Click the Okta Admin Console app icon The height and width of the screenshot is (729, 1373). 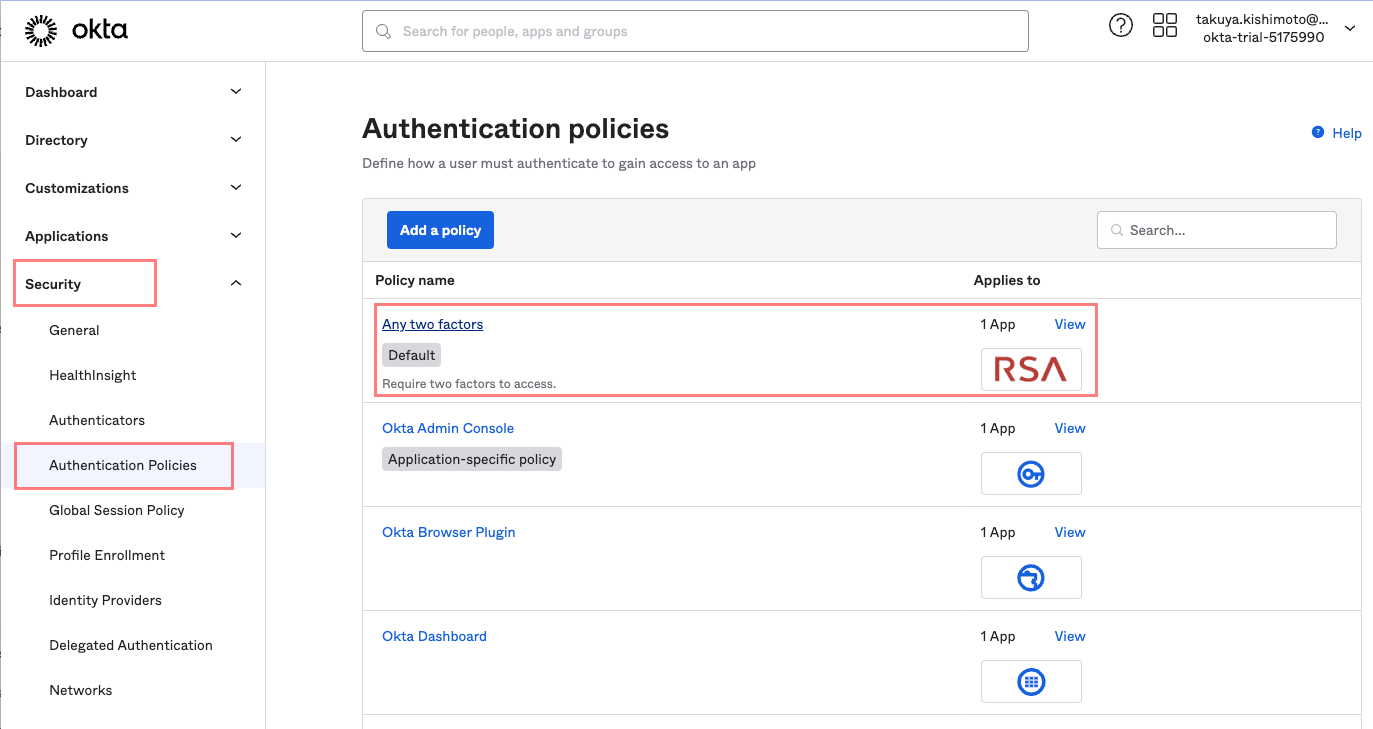1031,474
